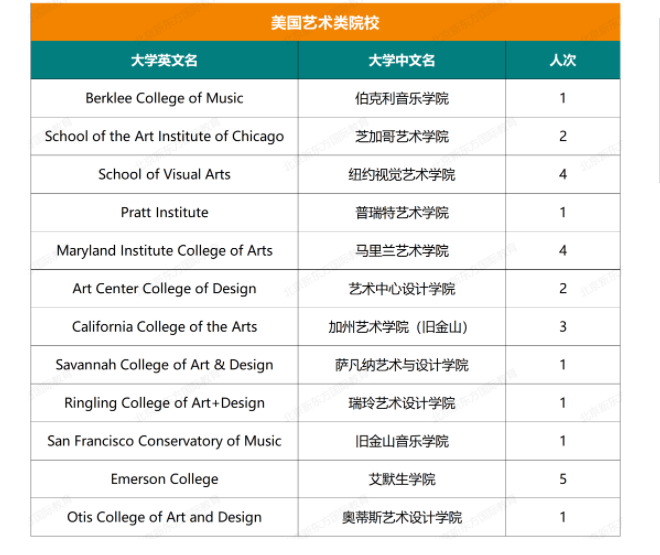Click the count 5 in Emerson College row
The width and height of the screenshot is (660, 555).
click(563, 479)
